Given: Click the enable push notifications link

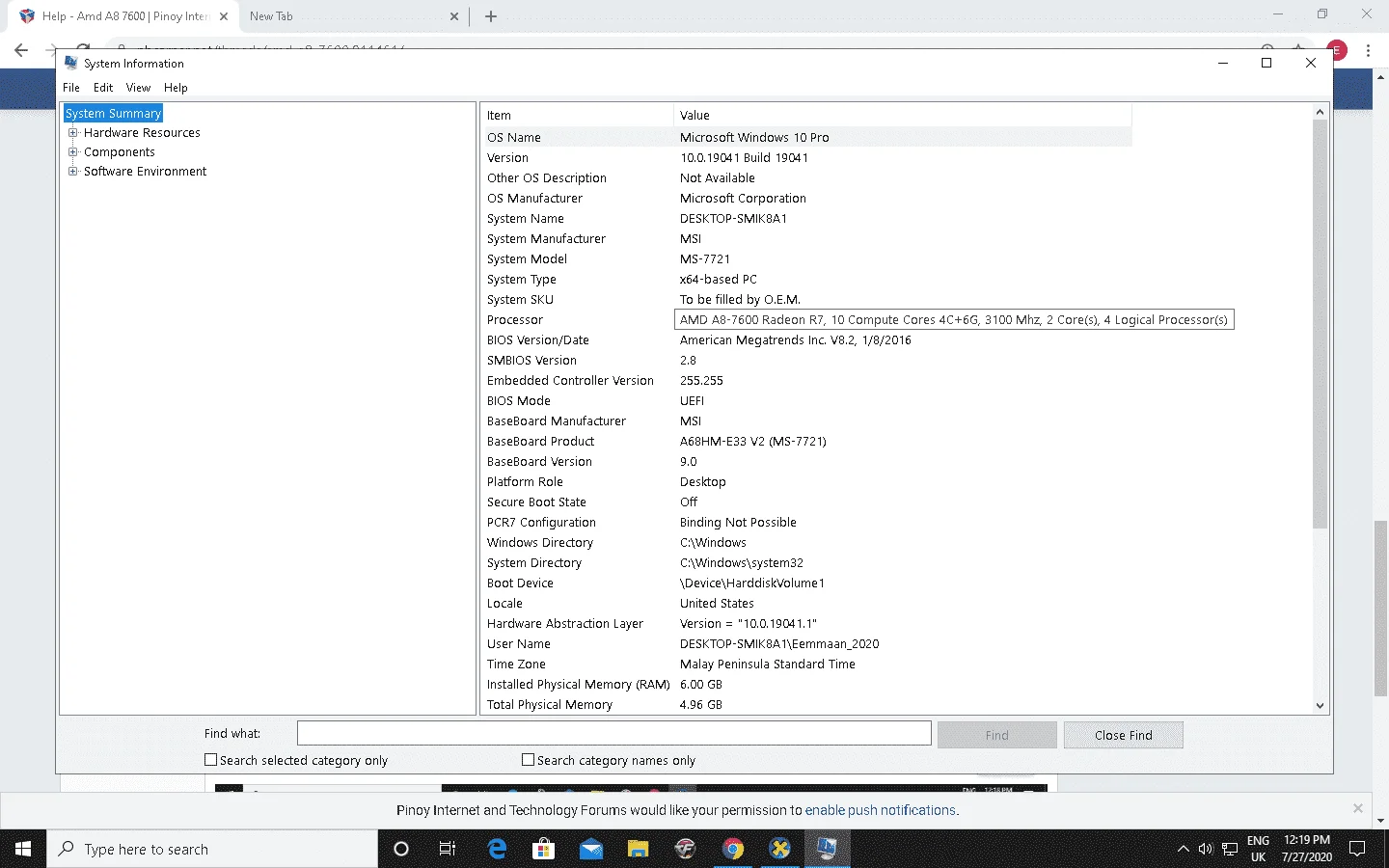Looking at the screenshot, I should 880,810.
